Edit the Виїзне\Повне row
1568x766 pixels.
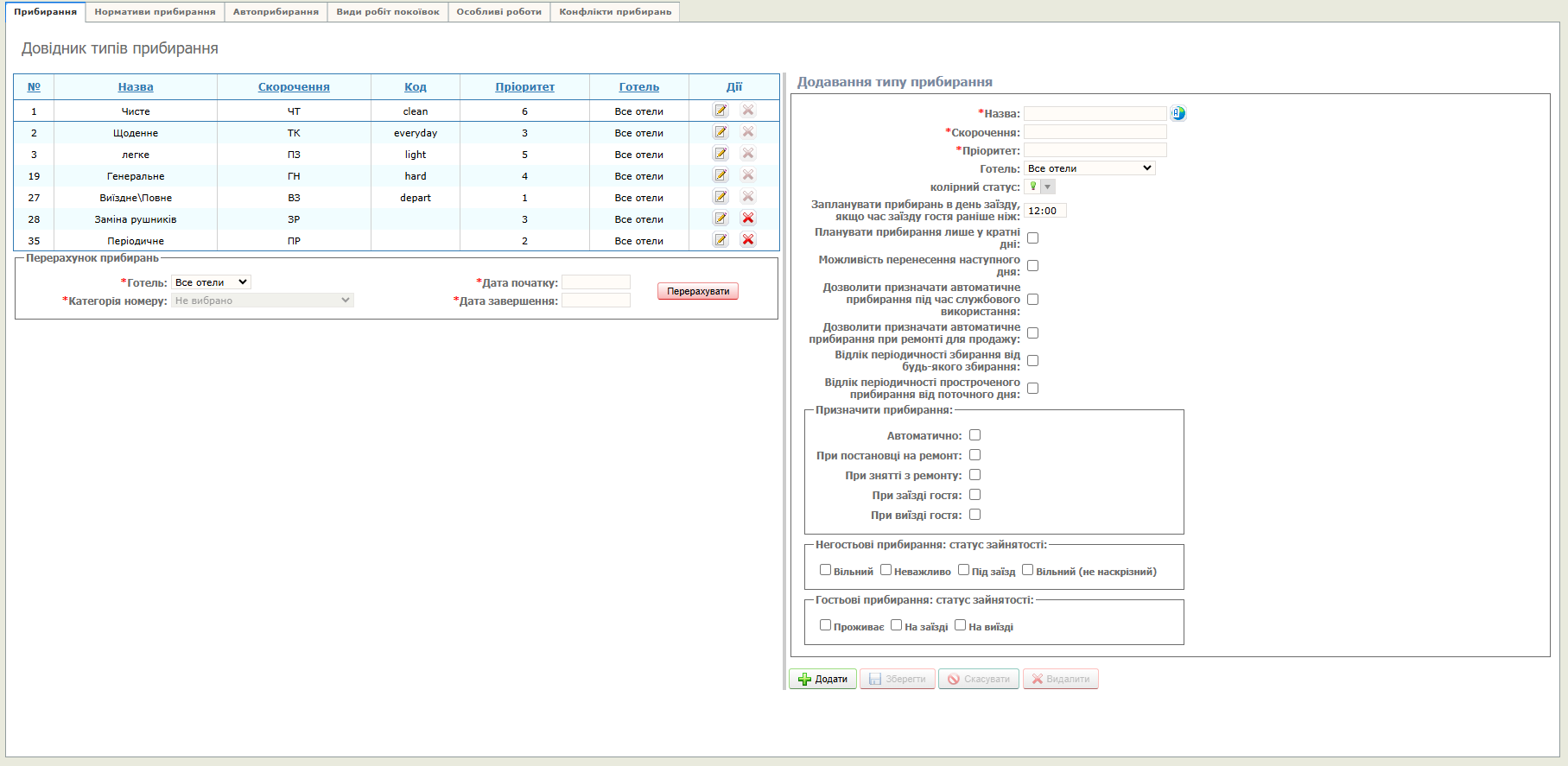coord(721,197)
